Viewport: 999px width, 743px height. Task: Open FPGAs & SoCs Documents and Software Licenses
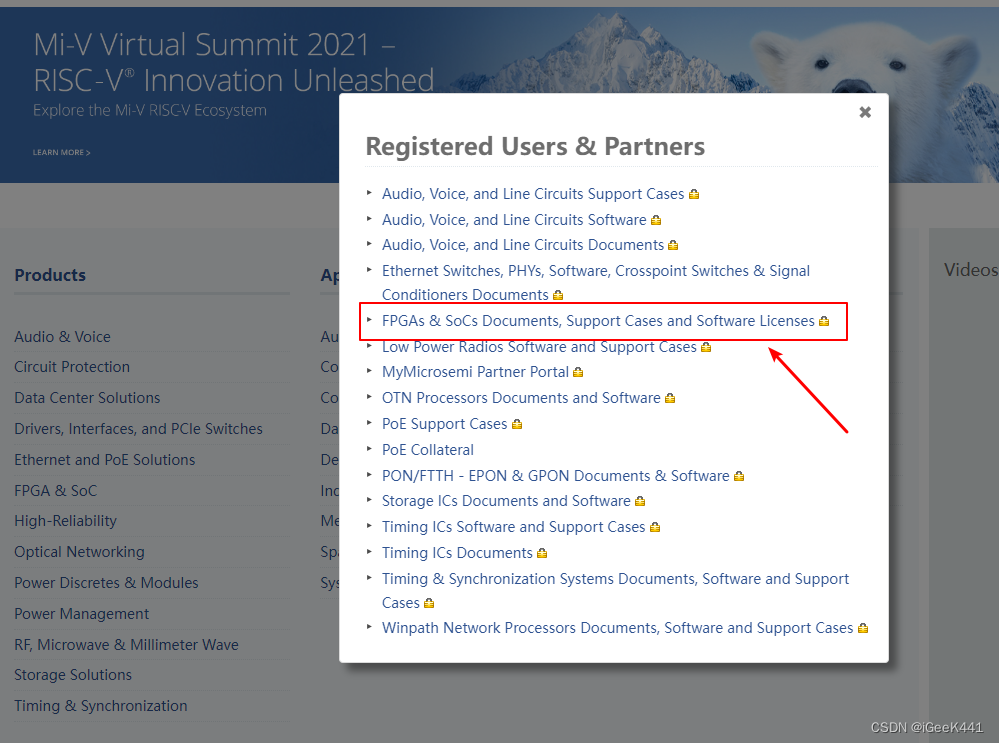(598, 321)
